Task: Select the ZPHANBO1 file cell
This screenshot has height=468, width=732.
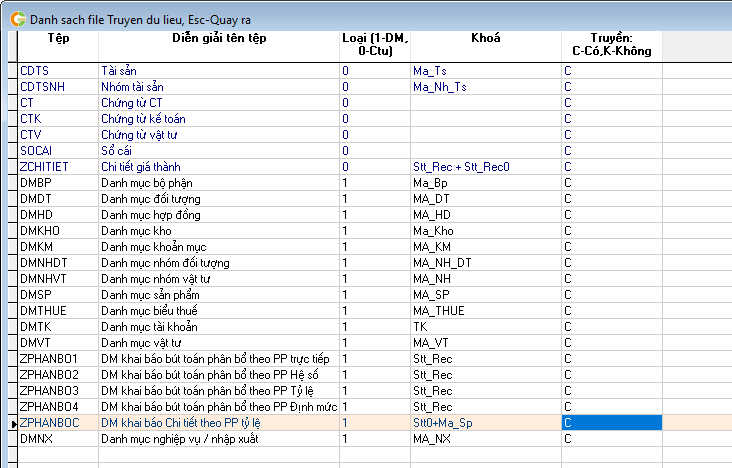Action: pyautogui.click(x=58, y=359)
